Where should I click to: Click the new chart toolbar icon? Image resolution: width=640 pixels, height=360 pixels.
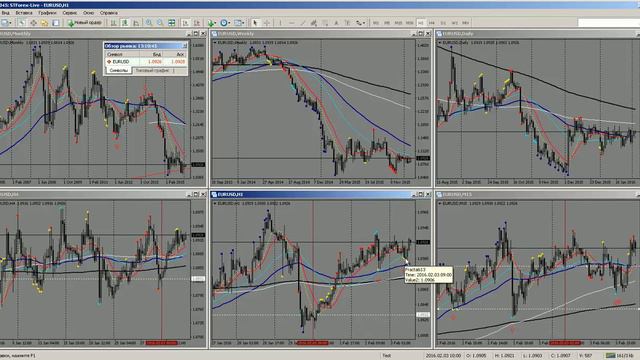pos(4,23)
